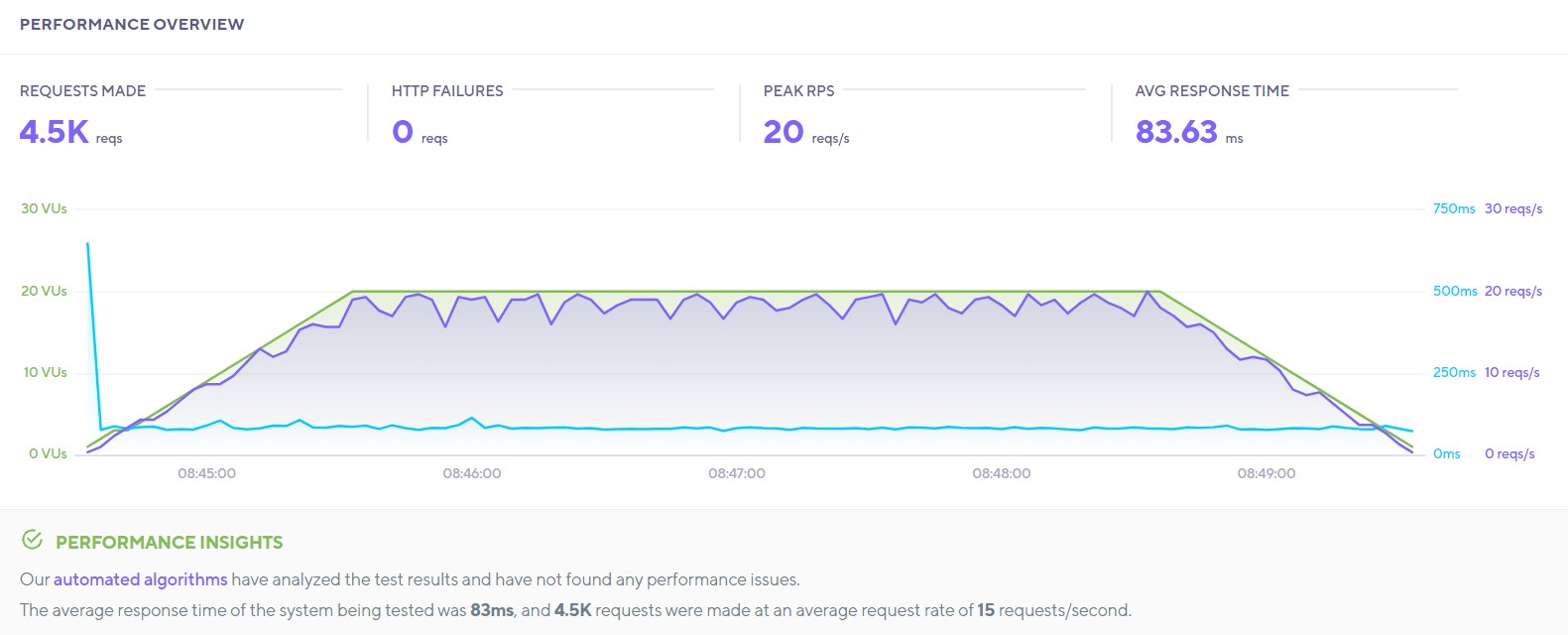This screenshot has width=1568, height=635.
Task: Click the bold 83ms text in insights
Action: (x=492, y=610)
